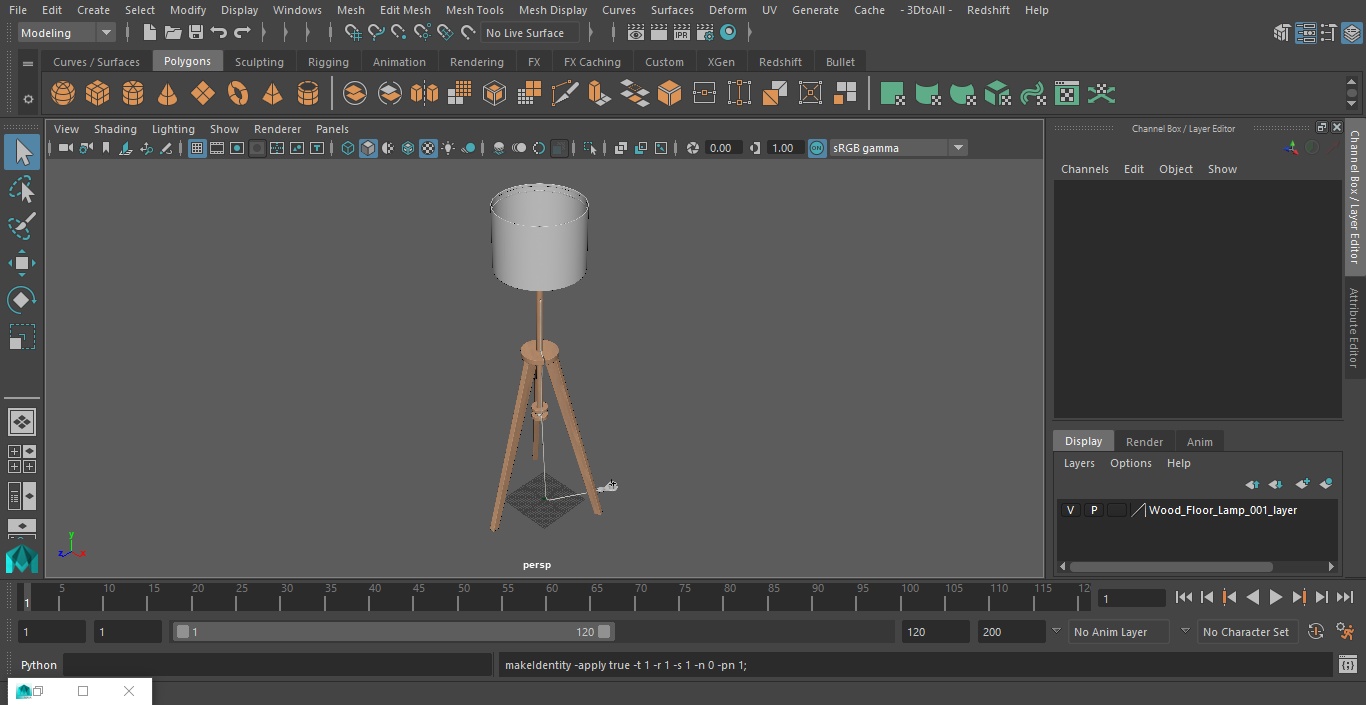Image resolution: width=1366 pixels, height=705 pixels.
Task: Select the Scale tool
Action: pos(22,337)
